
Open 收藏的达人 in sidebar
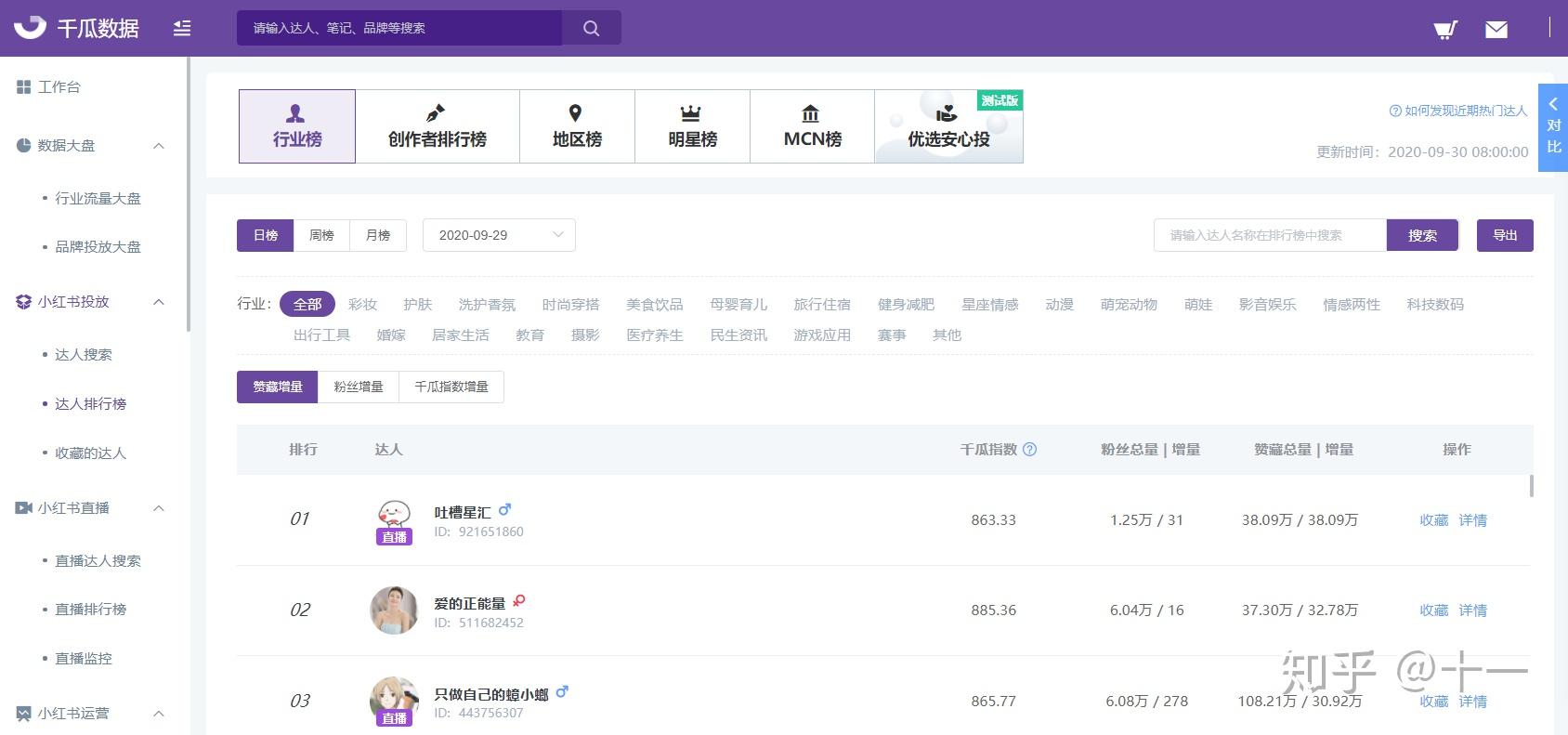tap(90, 453)
